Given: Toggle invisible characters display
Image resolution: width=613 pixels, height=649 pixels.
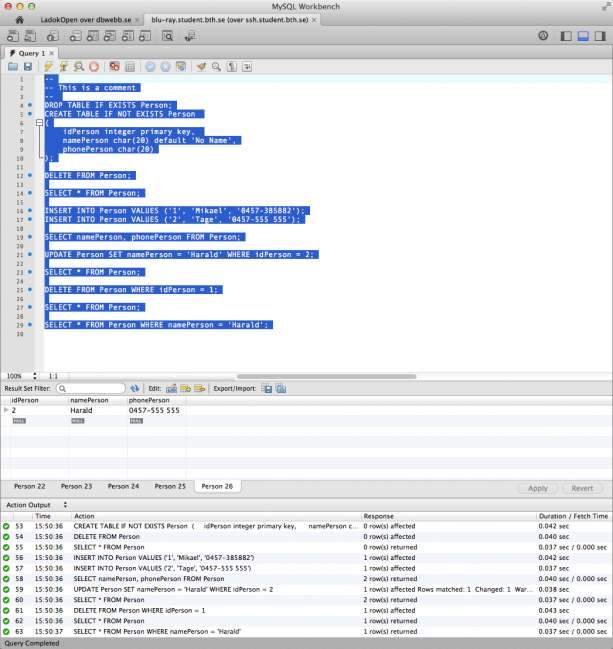Looking at the screenshot, I should click(232, 67).
